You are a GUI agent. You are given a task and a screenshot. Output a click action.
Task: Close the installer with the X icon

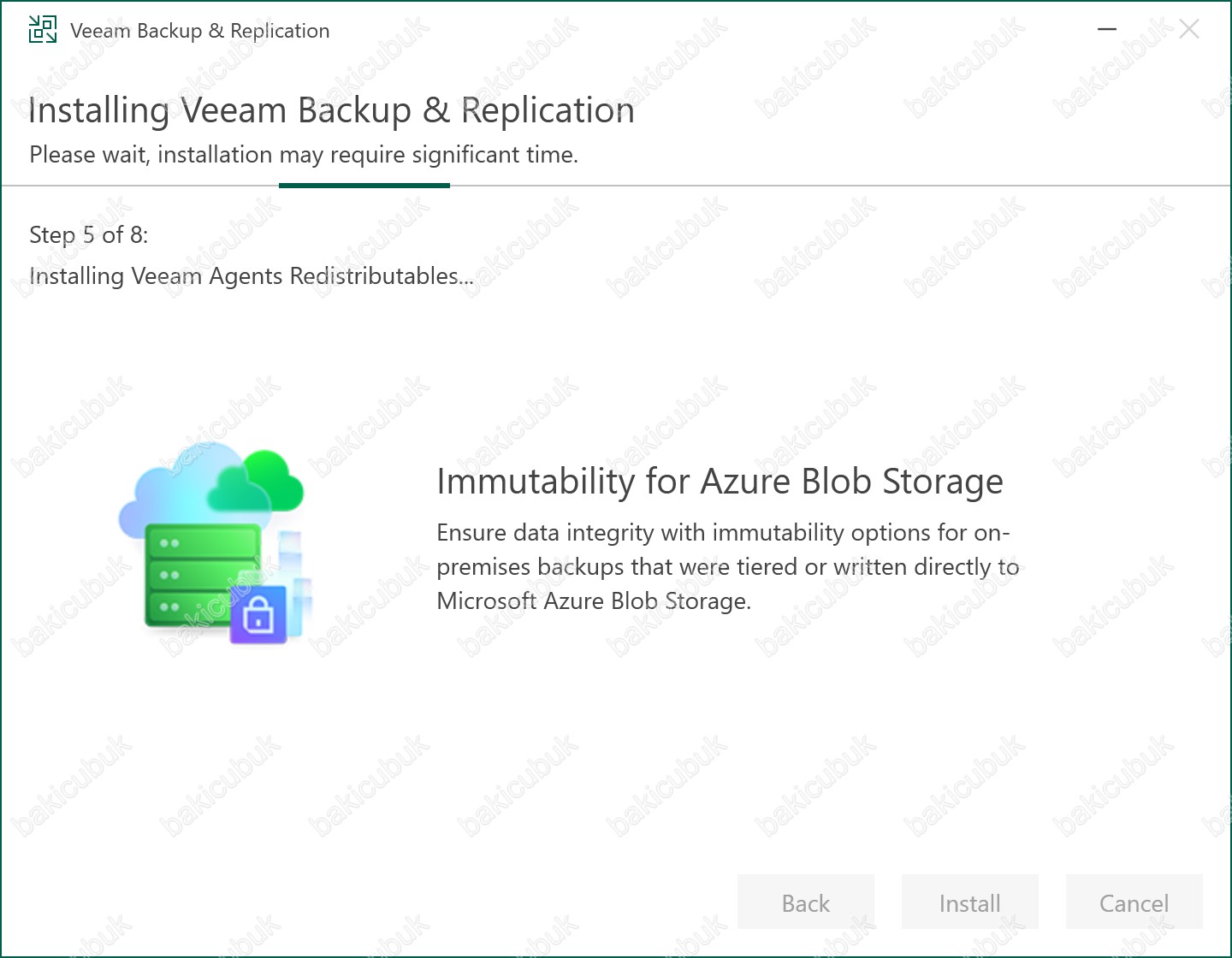pyautogui.click(x=1188, y=30)
